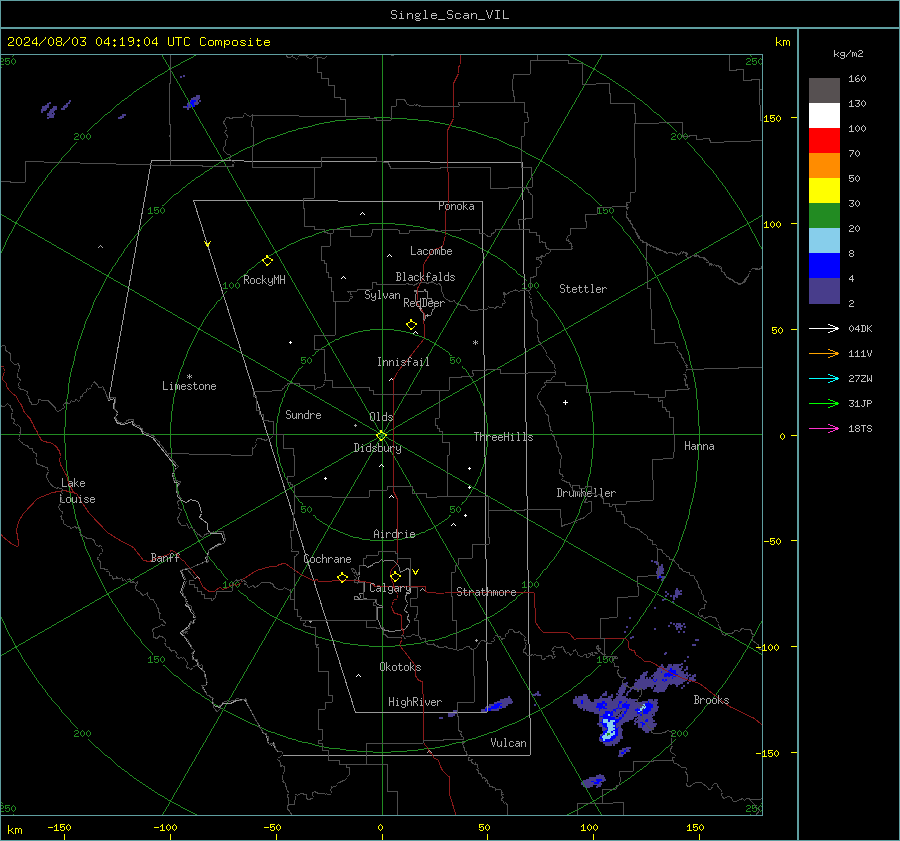Click the Okotoks town label

click(x=400, y=667)
